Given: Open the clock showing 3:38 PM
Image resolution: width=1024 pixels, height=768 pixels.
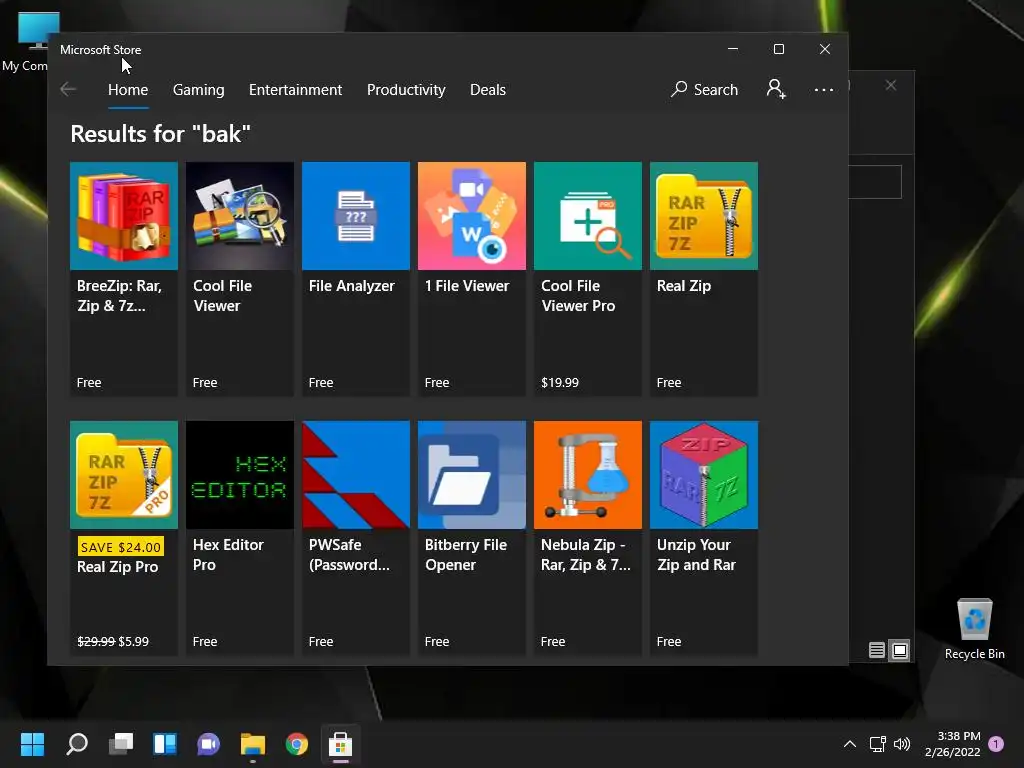Looking at the screenshot, I should point(953,744).
